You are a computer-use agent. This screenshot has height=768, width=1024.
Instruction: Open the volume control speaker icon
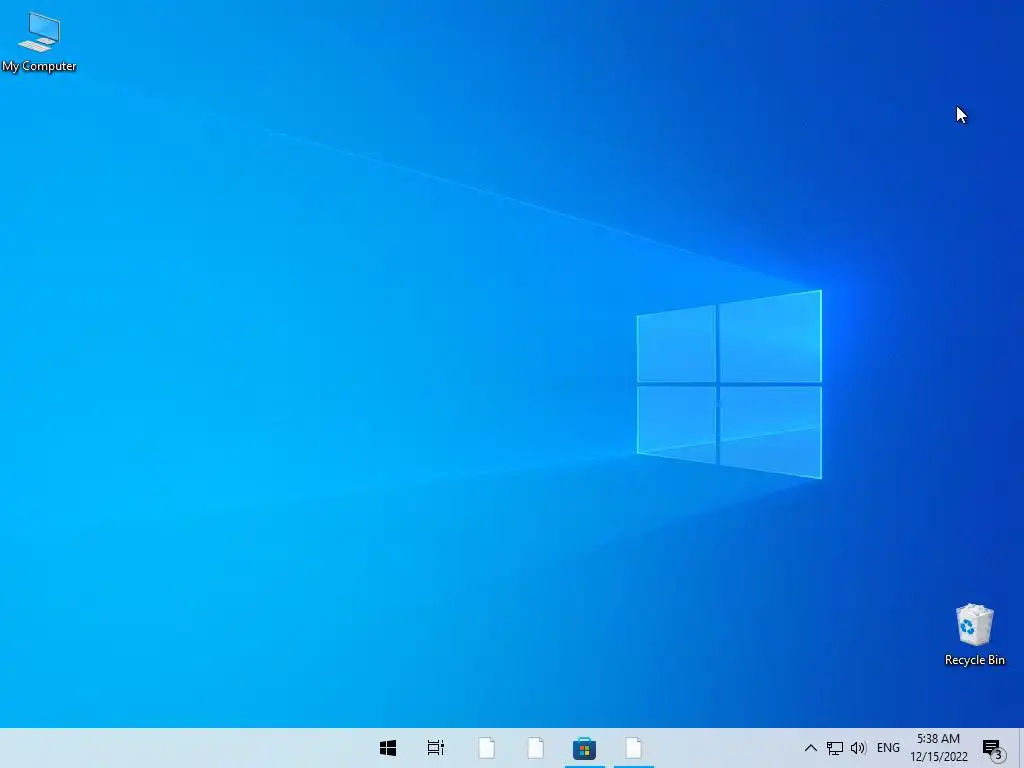click(x=858, y=748)
